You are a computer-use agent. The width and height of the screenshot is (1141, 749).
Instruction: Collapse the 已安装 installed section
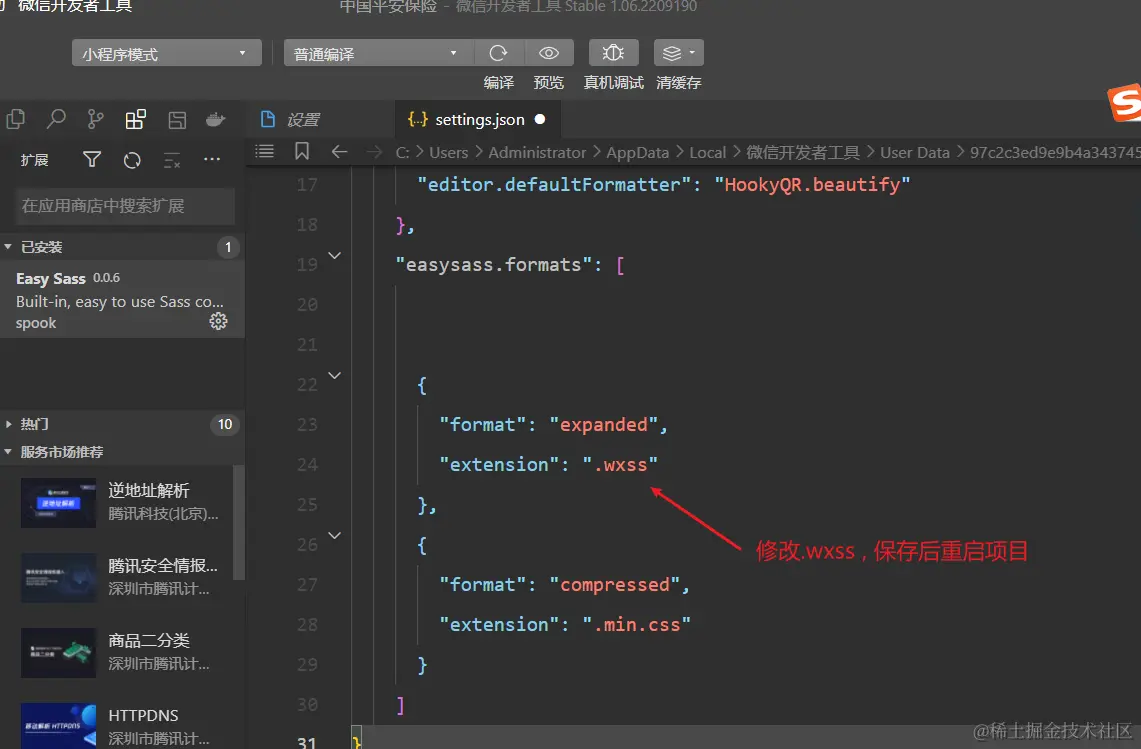tap(40, 247)
